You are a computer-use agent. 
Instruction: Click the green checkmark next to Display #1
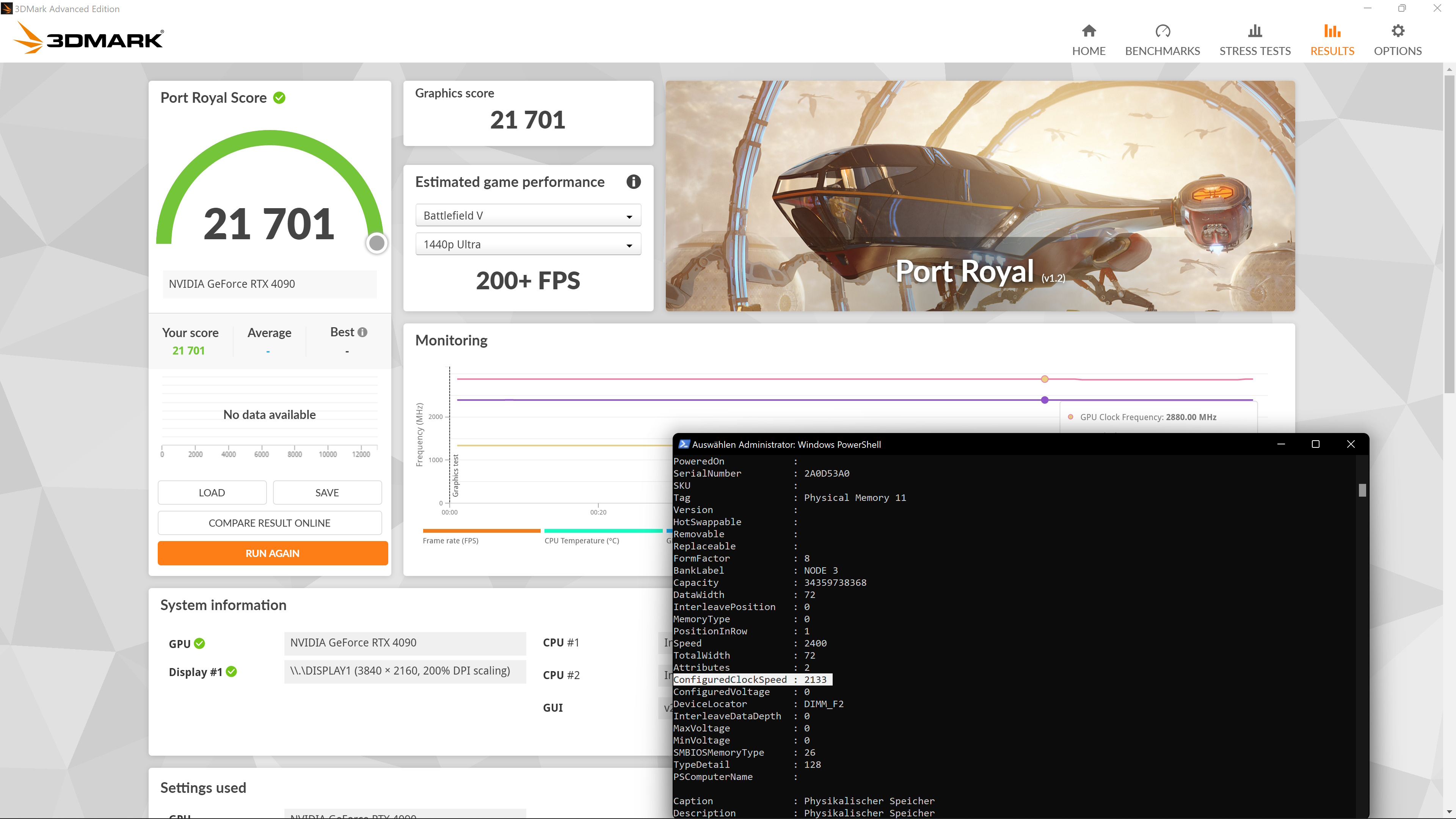(231, 672)
